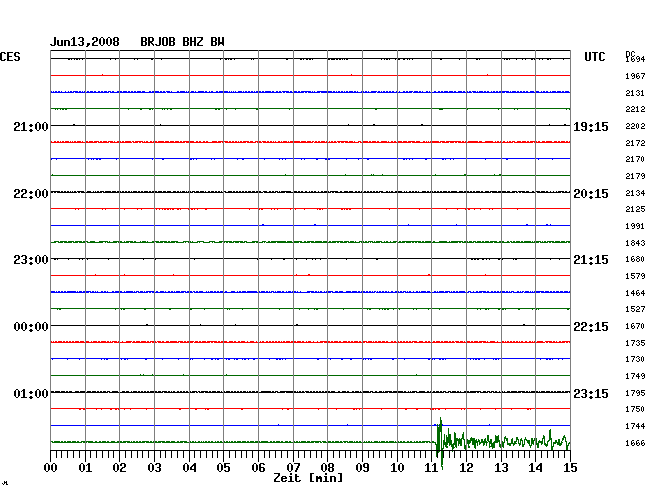Select the 21:00 local time label

[x=31, y=126]
